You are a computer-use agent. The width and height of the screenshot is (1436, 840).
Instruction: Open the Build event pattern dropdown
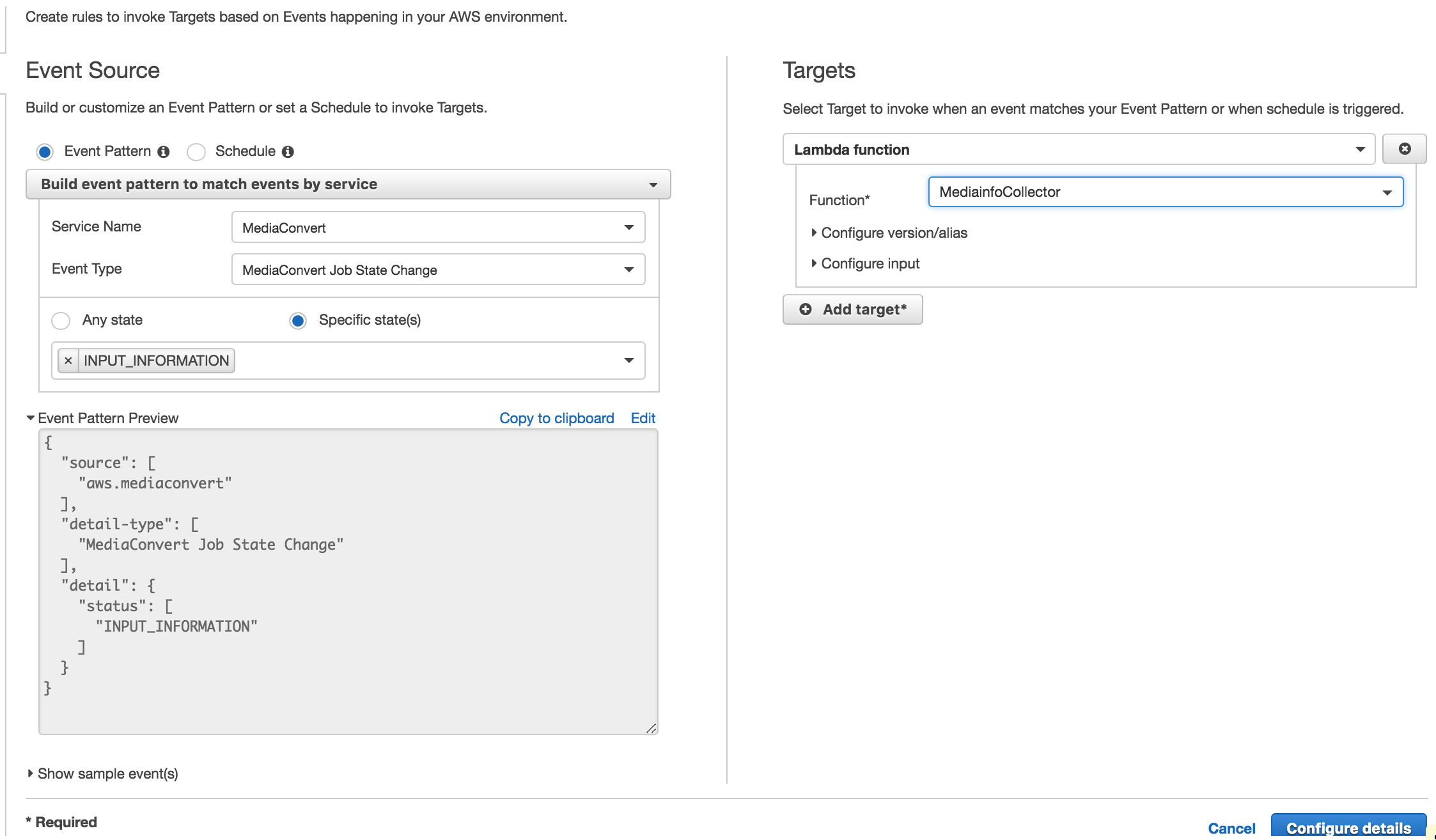348,184
